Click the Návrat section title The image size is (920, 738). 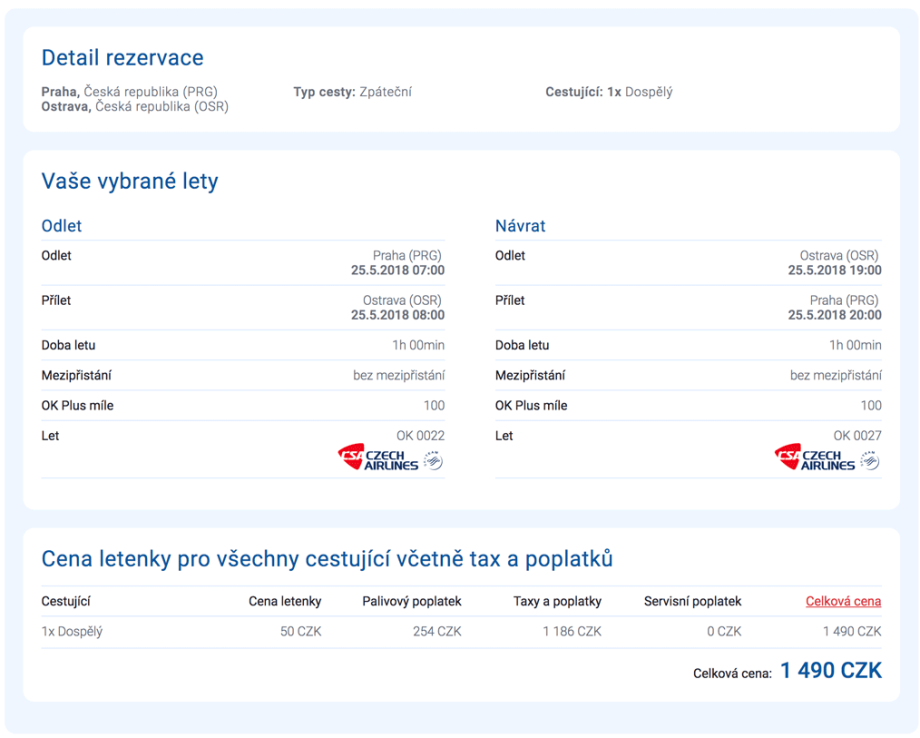click(x=520, y=226)
